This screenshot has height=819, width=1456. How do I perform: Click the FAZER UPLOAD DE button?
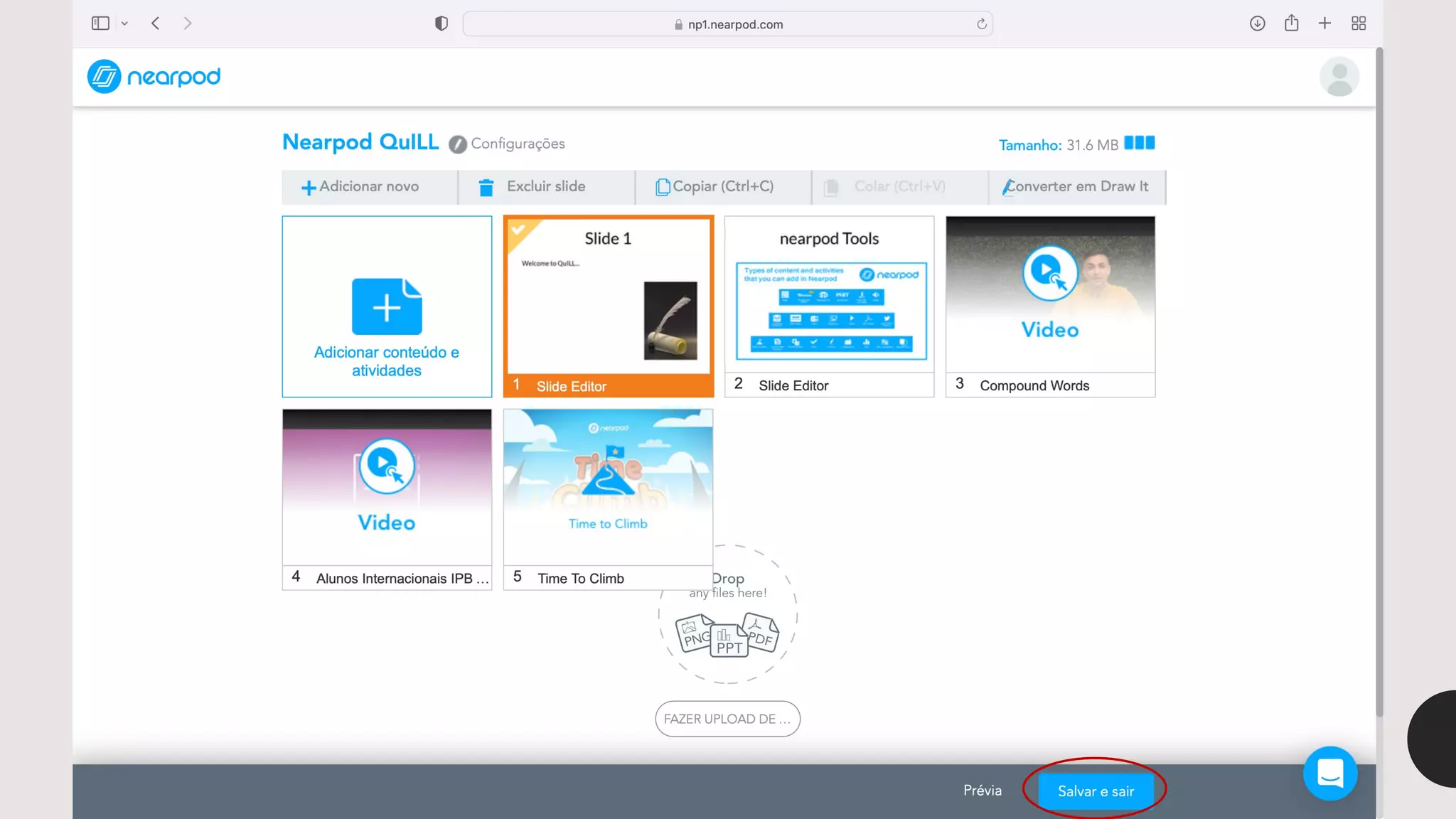point(727,719)
